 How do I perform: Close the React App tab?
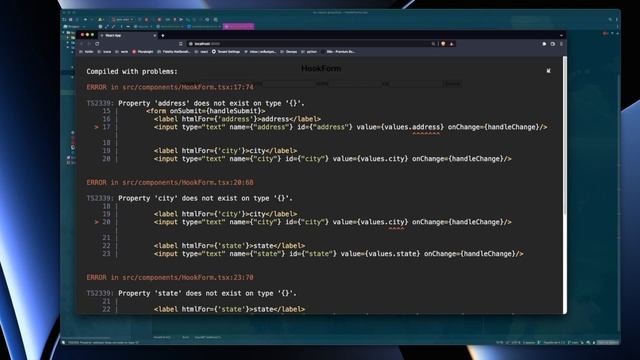click(155, 36)
